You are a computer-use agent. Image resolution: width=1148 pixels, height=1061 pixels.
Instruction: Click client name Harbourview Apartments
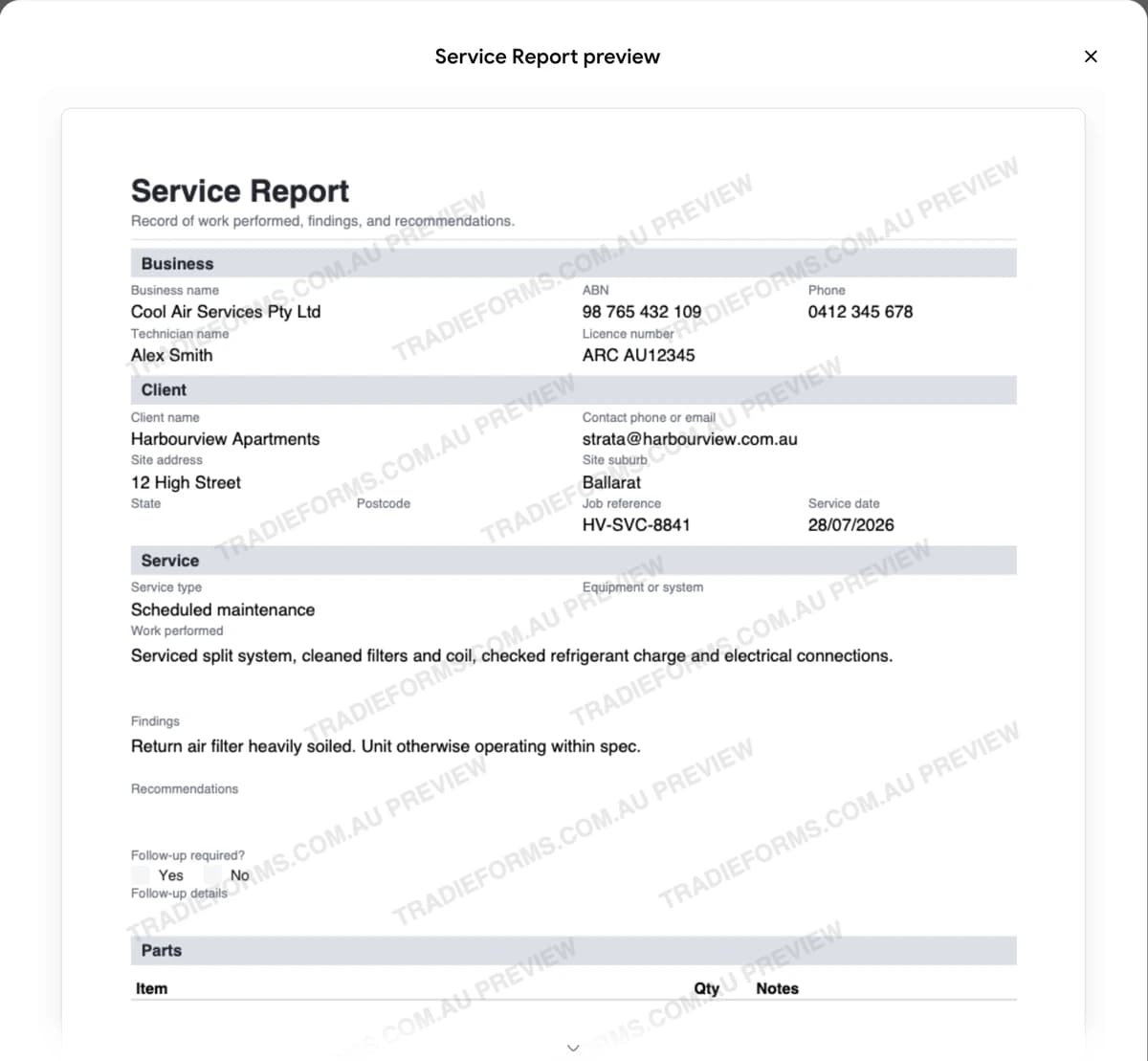pos(226,439)
